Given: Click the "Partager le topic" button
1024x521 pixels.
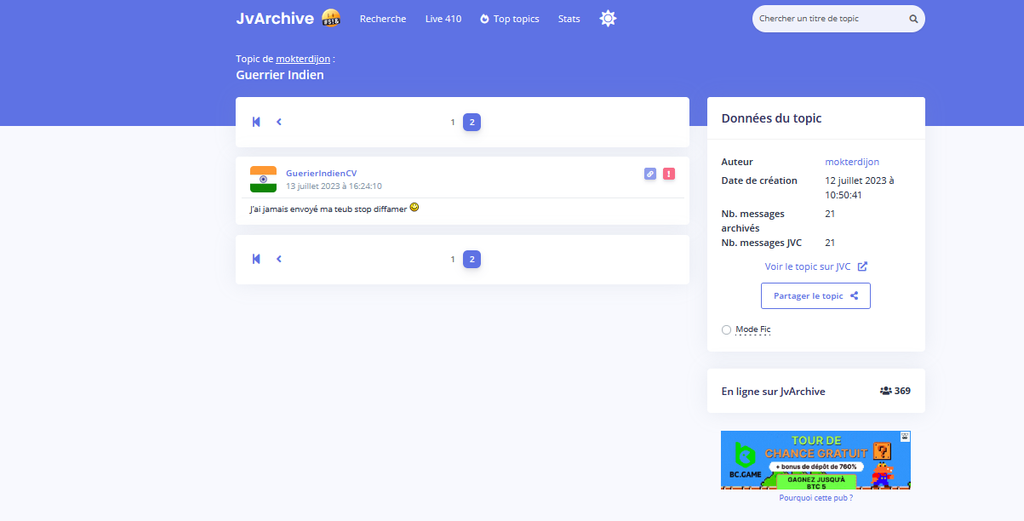Looking at the screenshot, I should (x=816, y=296).
